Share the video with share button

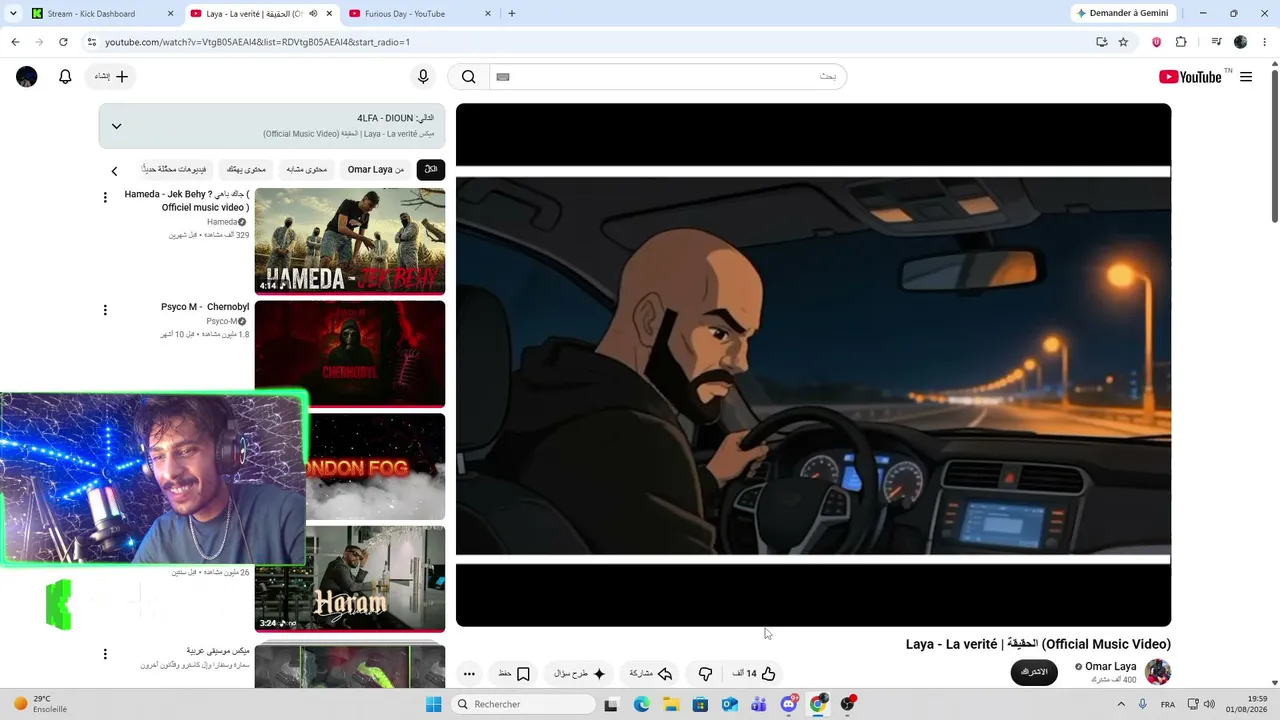coord(651,674)
